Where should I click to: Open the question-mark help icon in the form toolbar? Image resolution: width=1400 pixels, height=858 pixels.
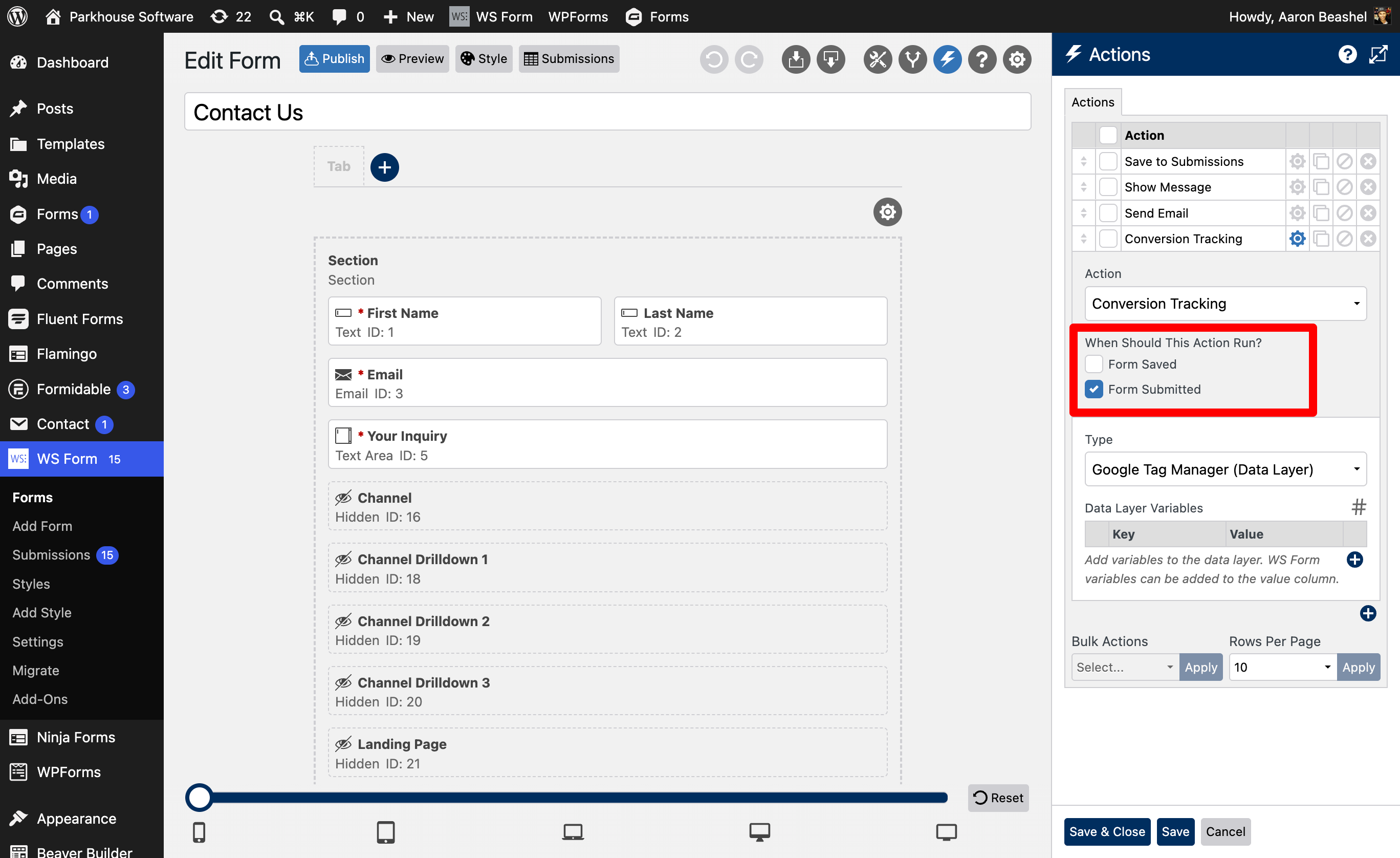point(982,59)
